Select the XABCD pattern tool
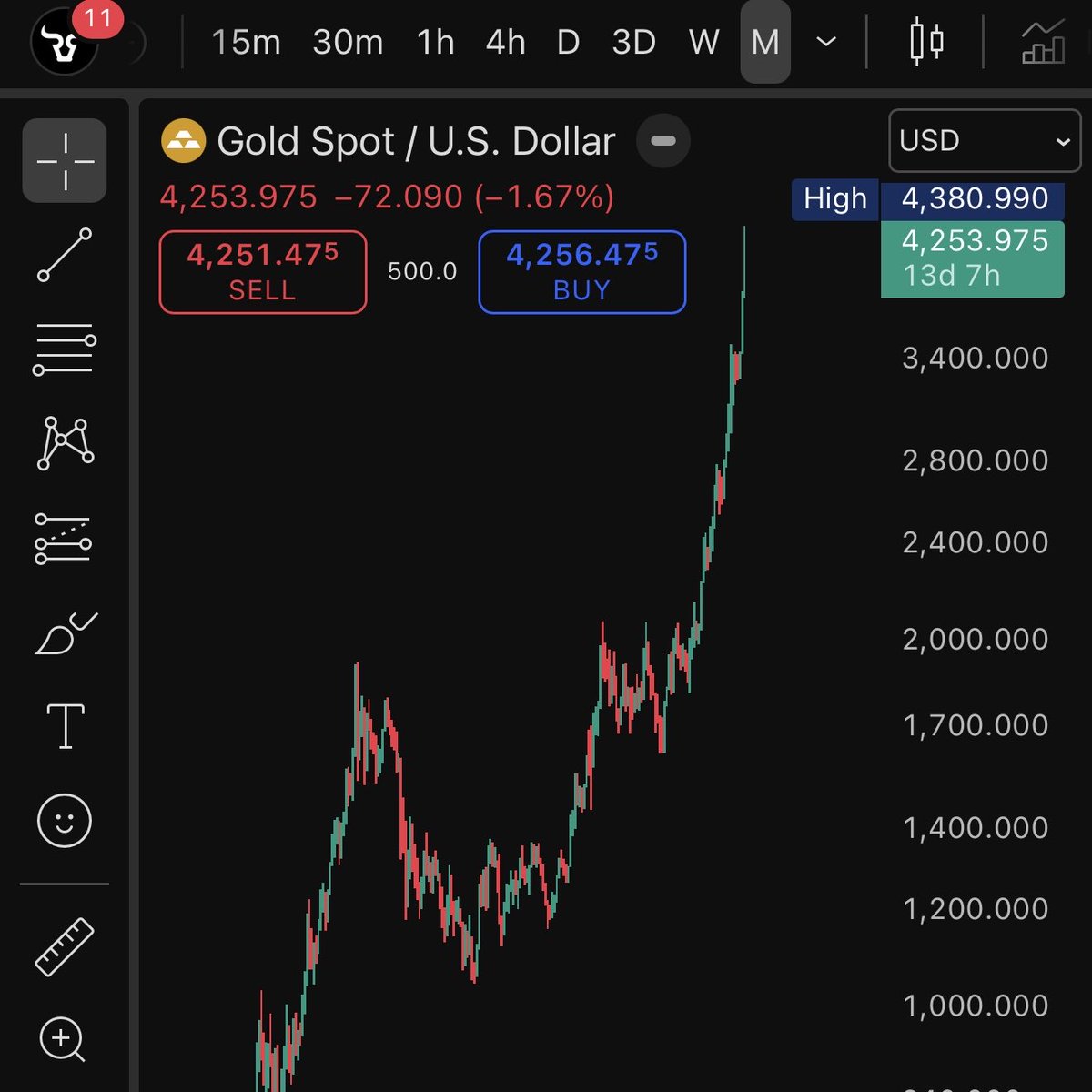 coord(65,443)
